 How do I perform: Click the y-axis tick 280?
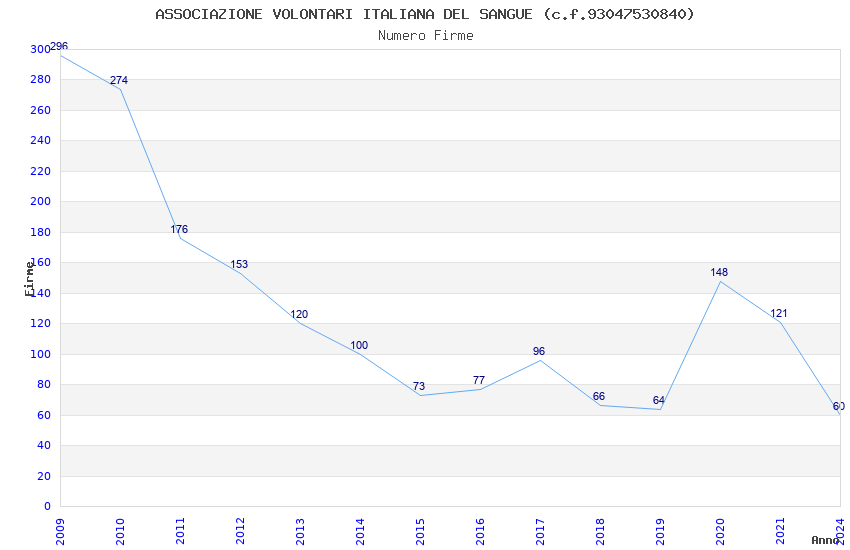click(x=40, y=80)
